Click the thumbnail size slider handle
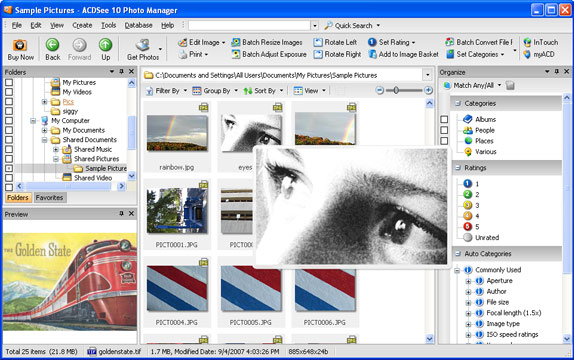The width and height of the screenshot is (574, 360). pos(396,90)
